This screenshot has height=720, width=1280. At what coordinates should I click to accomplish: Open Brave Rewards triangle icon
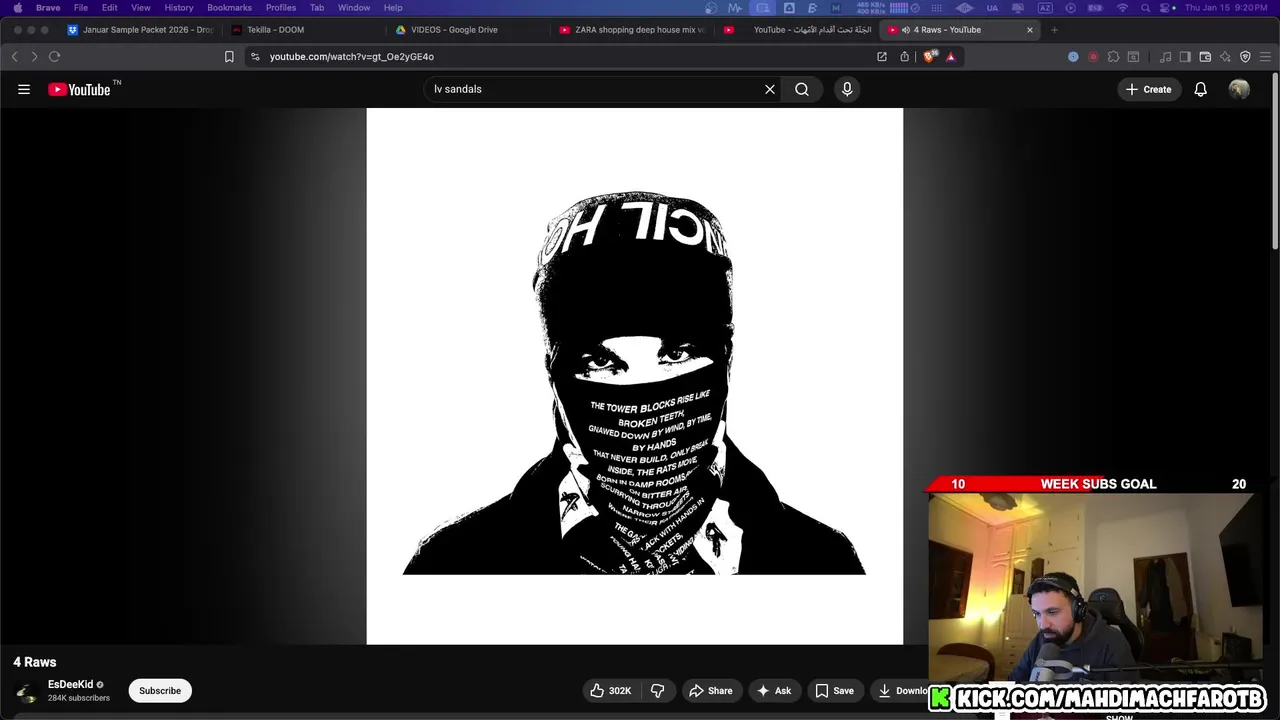951,57
